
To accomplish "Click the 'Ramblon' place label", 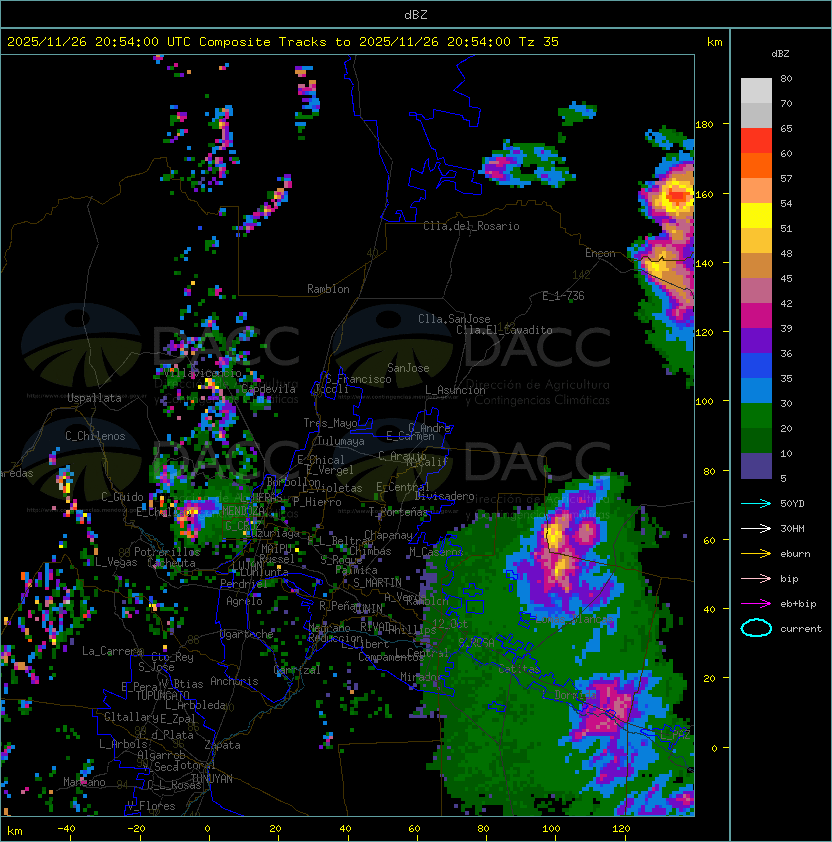I will click(x=328, y=289).
